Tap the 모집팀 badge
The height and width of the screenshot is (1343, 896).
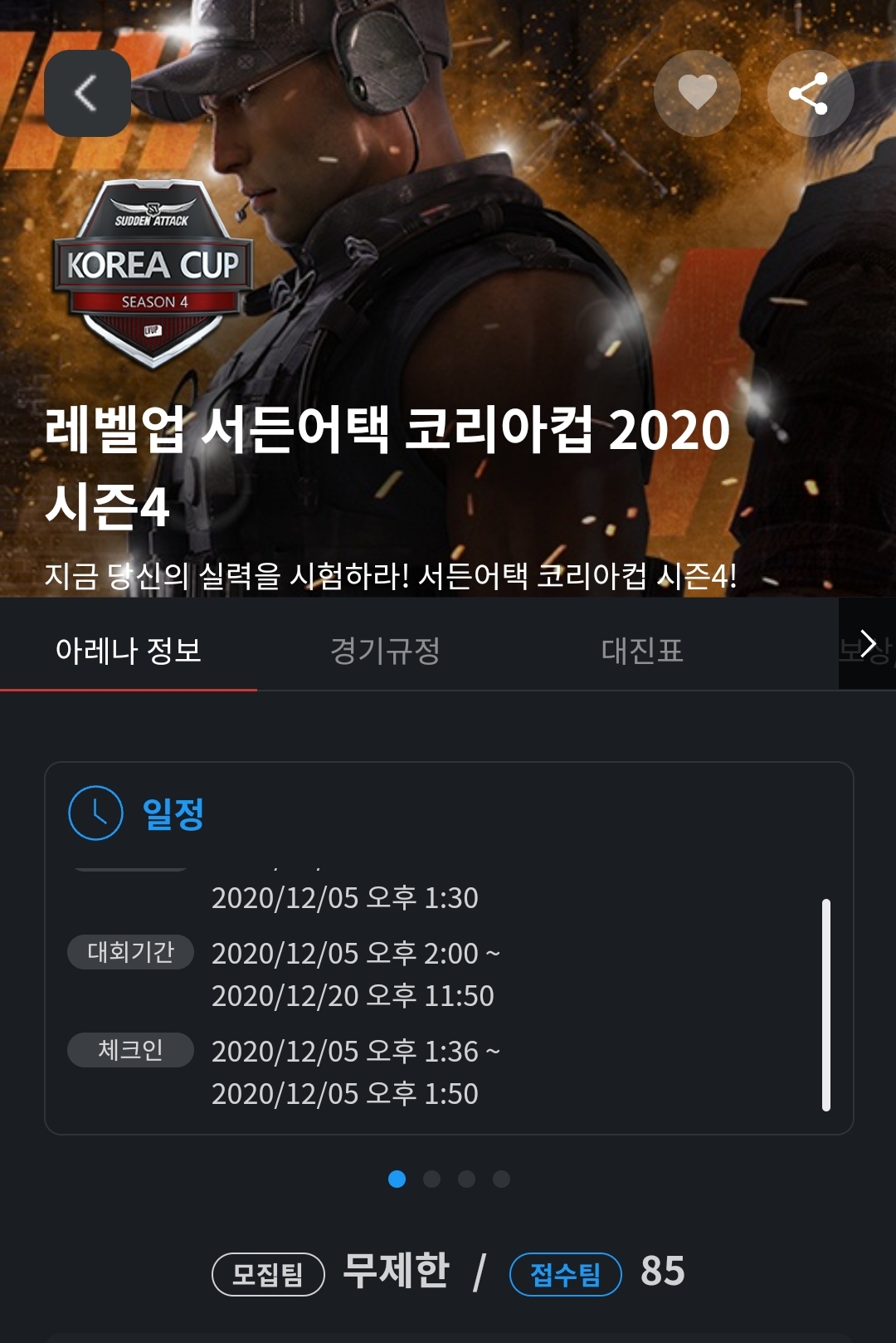click(268, 1274)
